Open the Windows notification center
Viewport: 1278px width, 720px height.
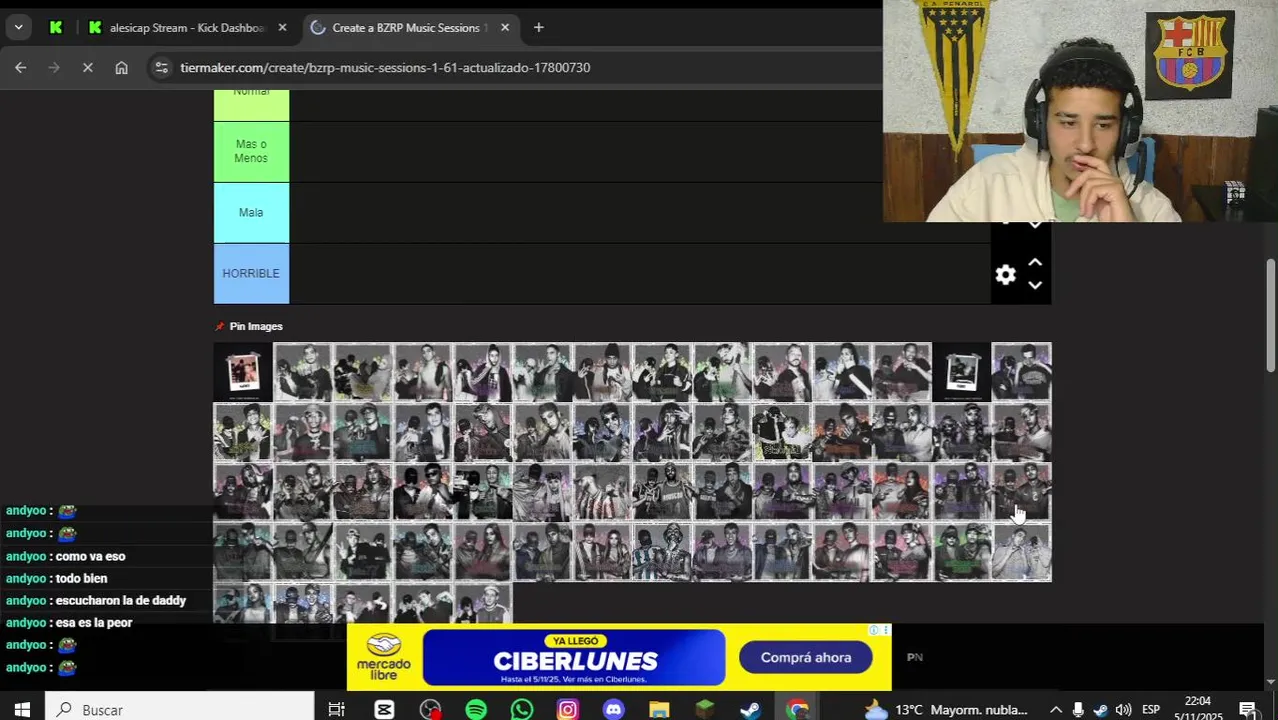[1248, 709]
